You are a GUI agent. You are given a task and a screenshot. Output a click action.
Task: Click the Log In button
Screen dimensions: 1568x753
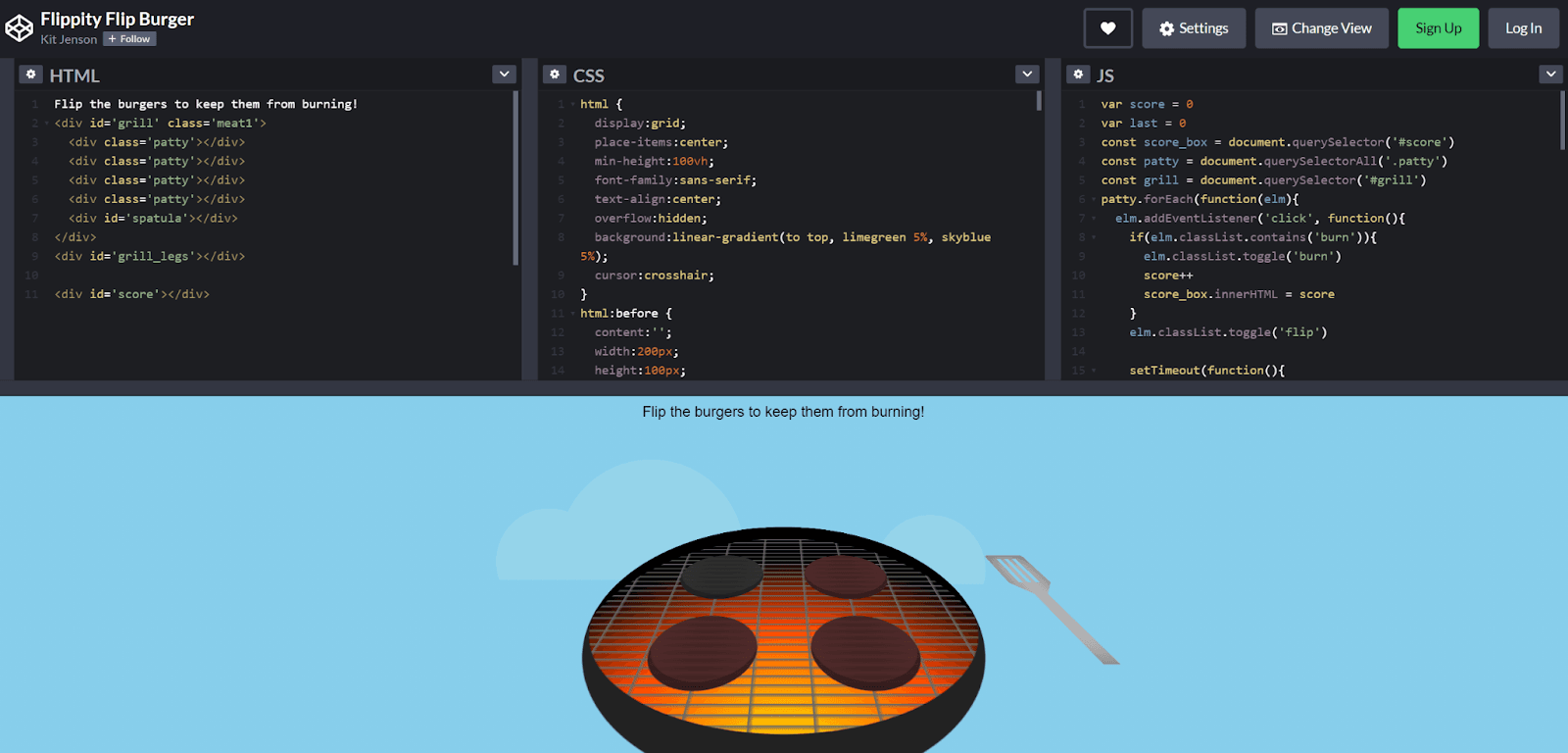pyautogui.click(x=1523, y=28)
